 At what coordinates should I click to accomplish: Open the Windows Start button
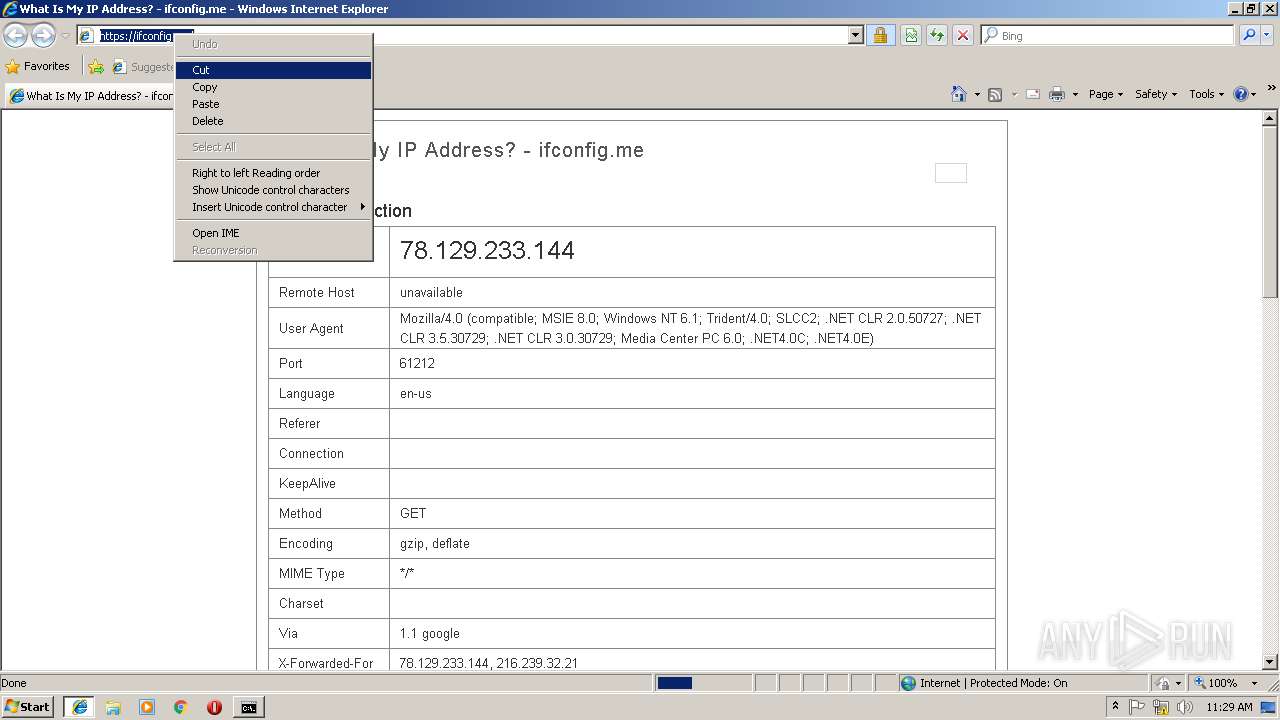point(27,707)
